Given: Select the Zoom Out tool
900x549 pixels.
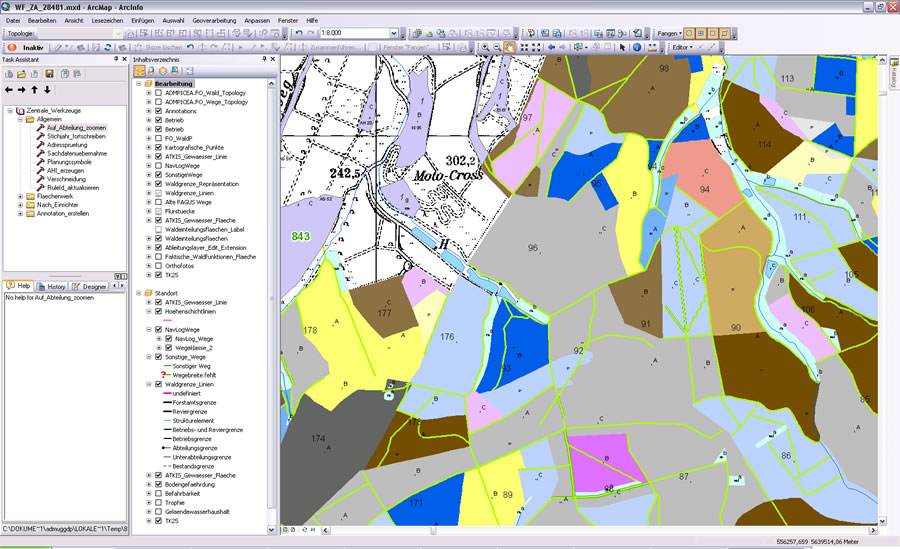Looking at the screenshot, I should tap(498, 48).
